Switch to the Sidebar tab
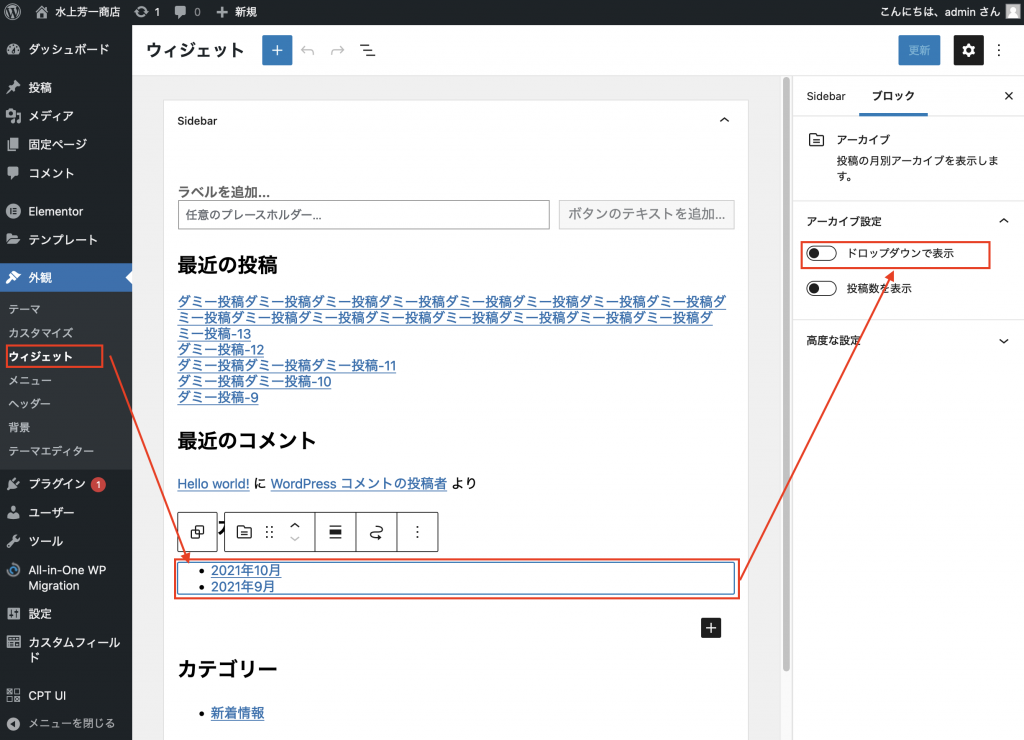Image resolution: width=1024 pixels, height=740 pixels. (826, 96)
